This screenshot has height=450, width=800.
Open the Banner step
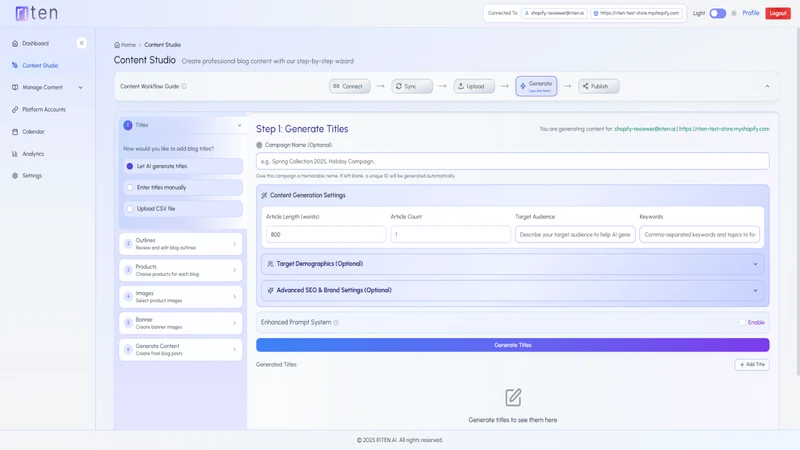click(181, 323)
